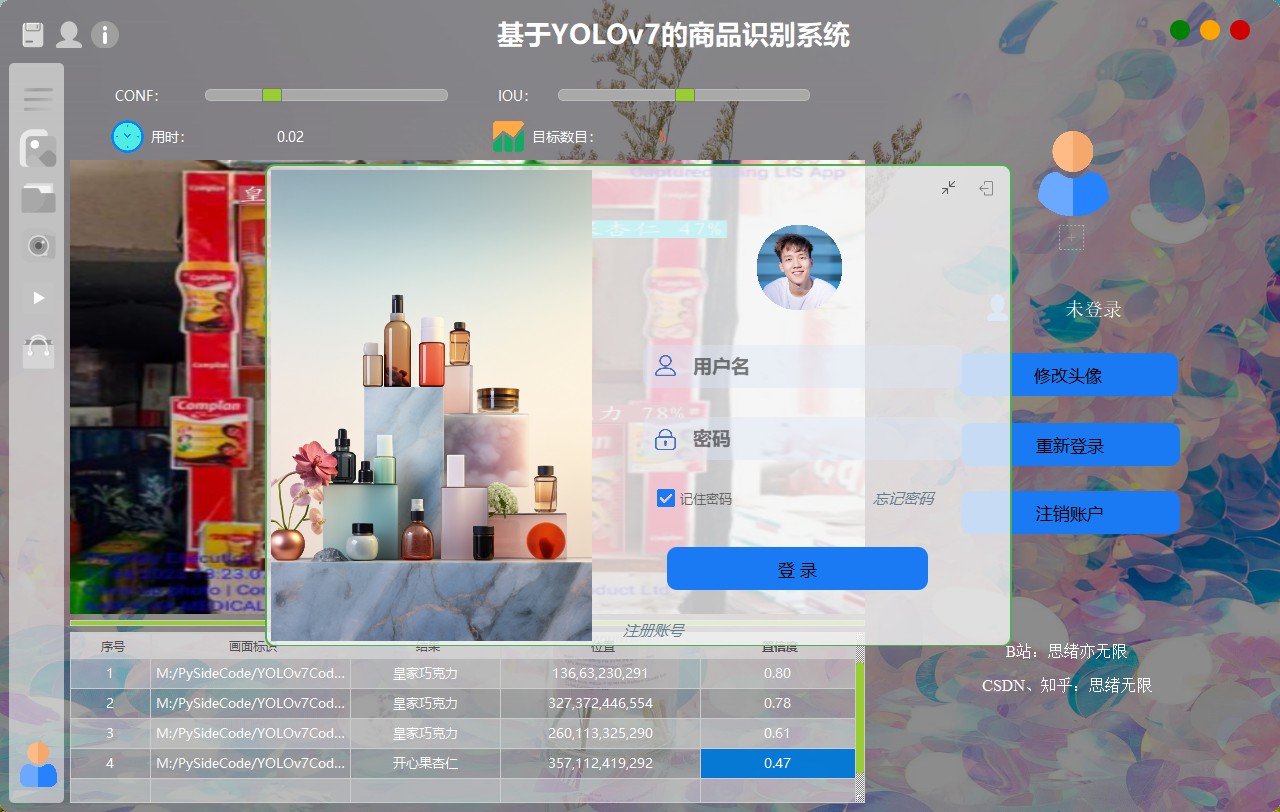Click the IOU slider handle
Viewport: 1280px width, 812px height.
pyautogui.click(x=685, y=95)
